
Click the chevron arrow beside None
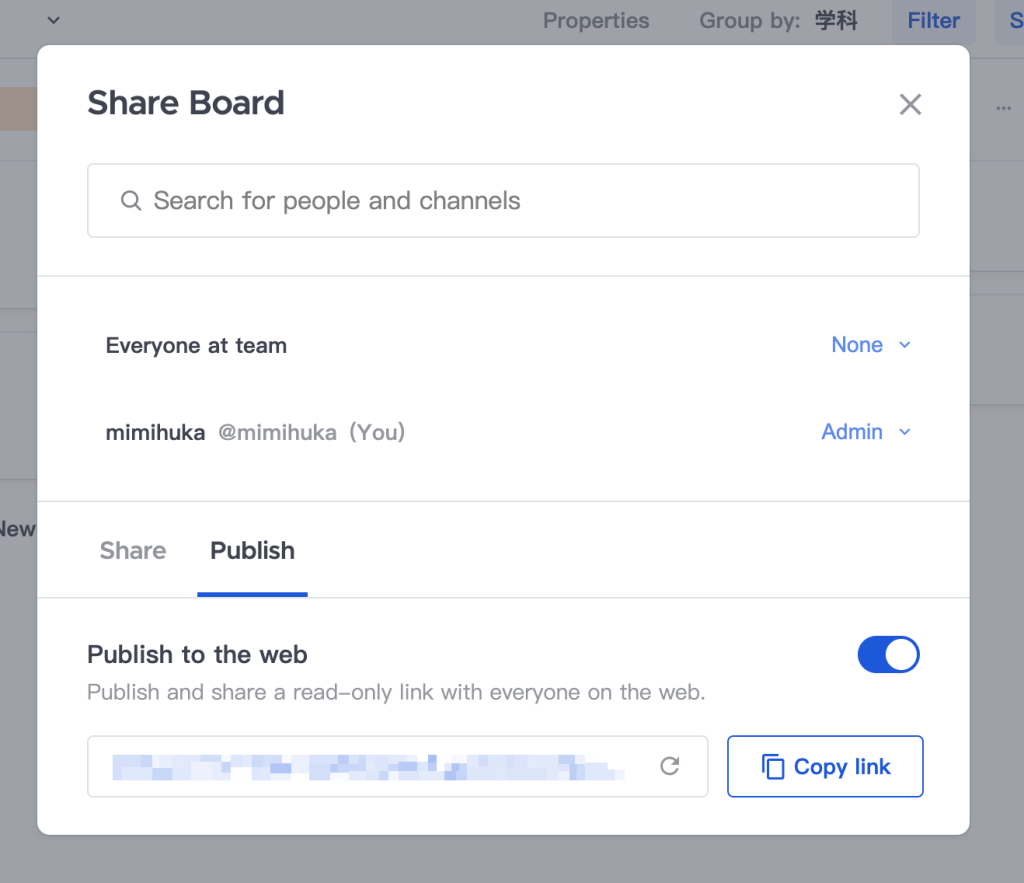[x=905, y=345]
